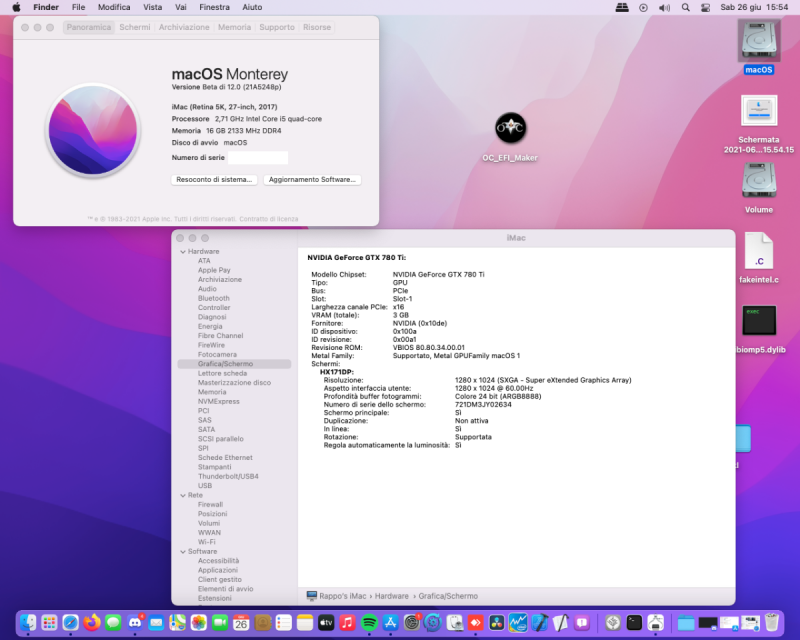Select Bluetooth in the sidebar
Viewport: 800px width, 640px height.
[x=214, y=298]
